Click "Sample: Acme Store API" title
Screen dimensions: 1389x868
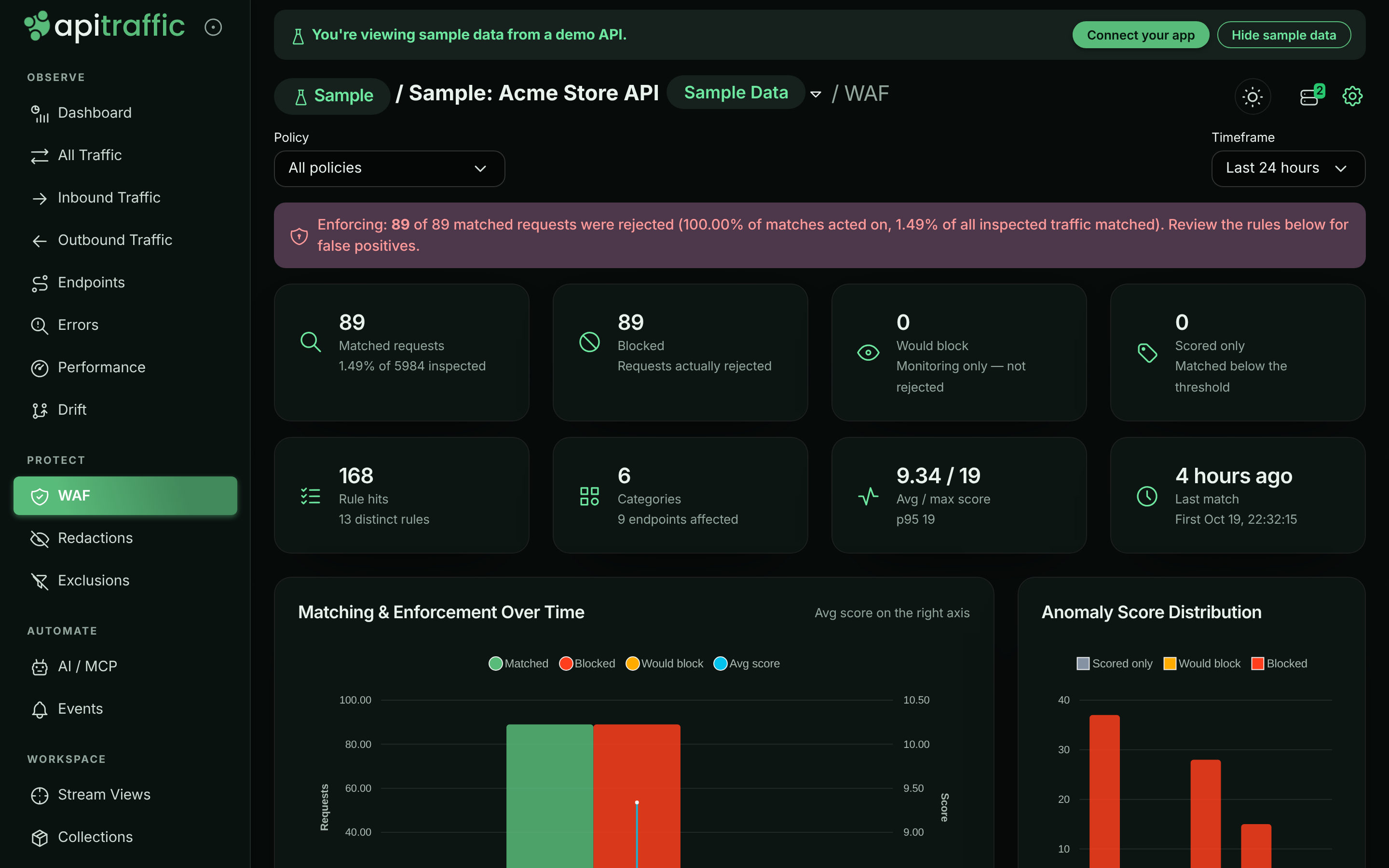(534, 93)
